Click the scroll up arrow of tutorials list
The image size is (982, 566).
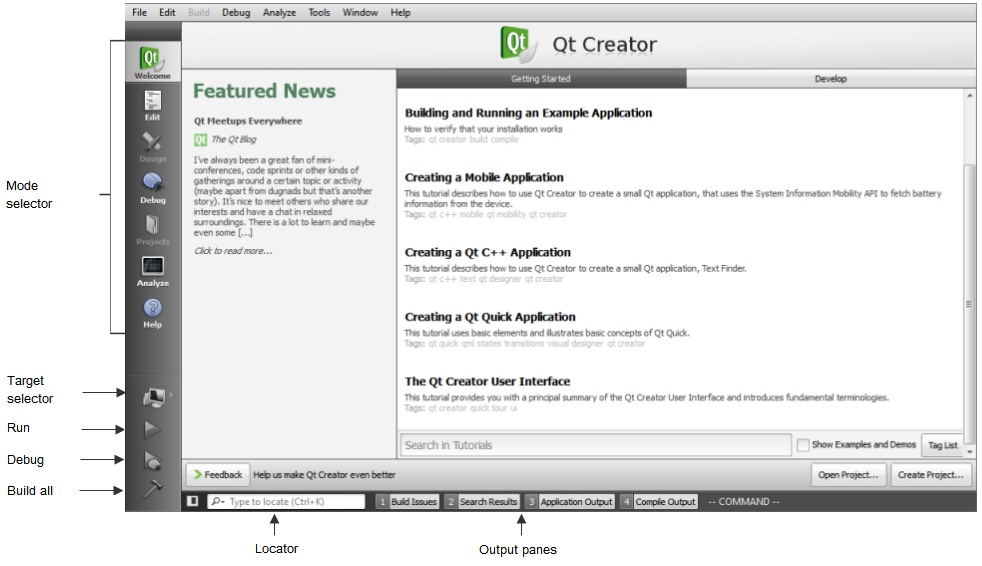[x=969, y=96]
